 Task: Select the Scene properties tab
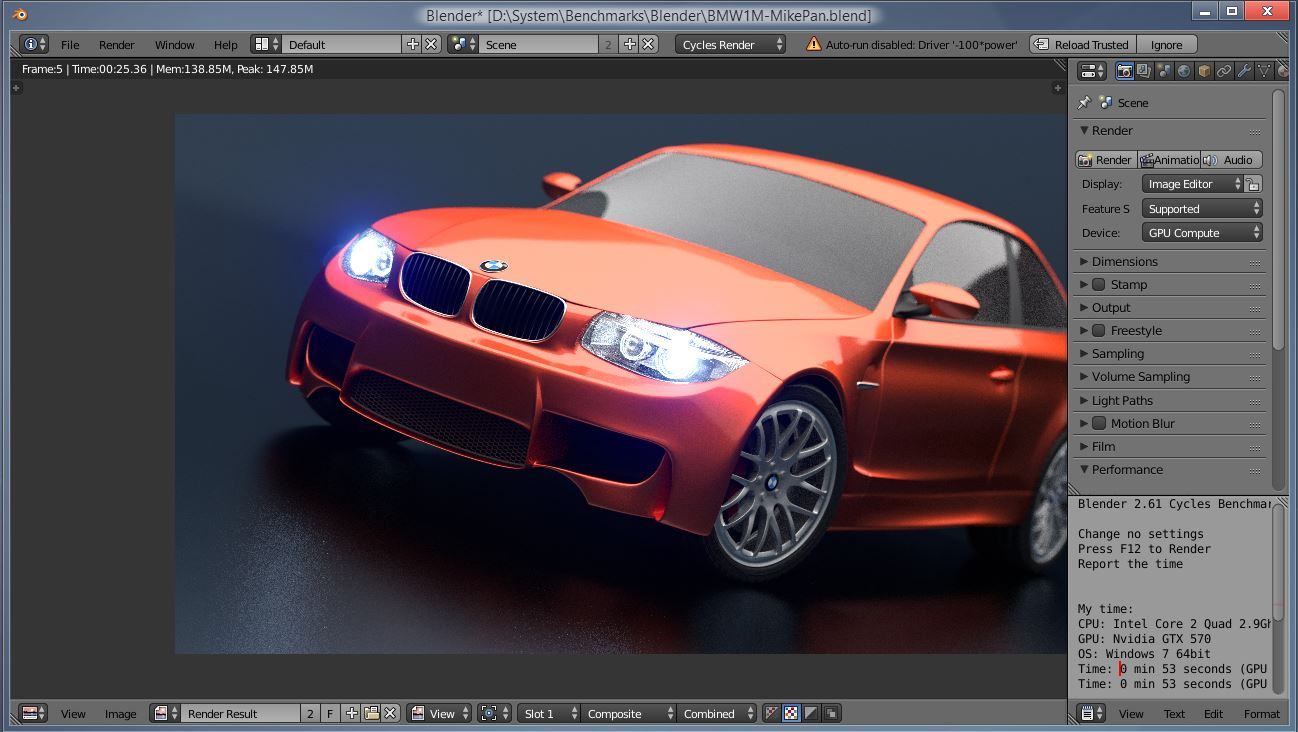(x=1164, y=71)
